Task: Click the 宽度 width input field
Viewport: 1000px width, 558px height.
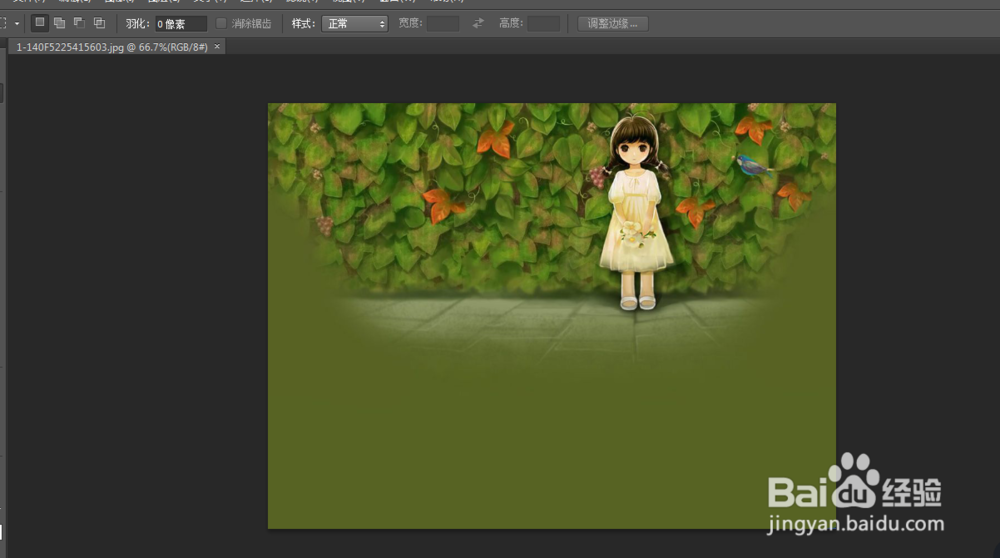Action: coord(443,24)
